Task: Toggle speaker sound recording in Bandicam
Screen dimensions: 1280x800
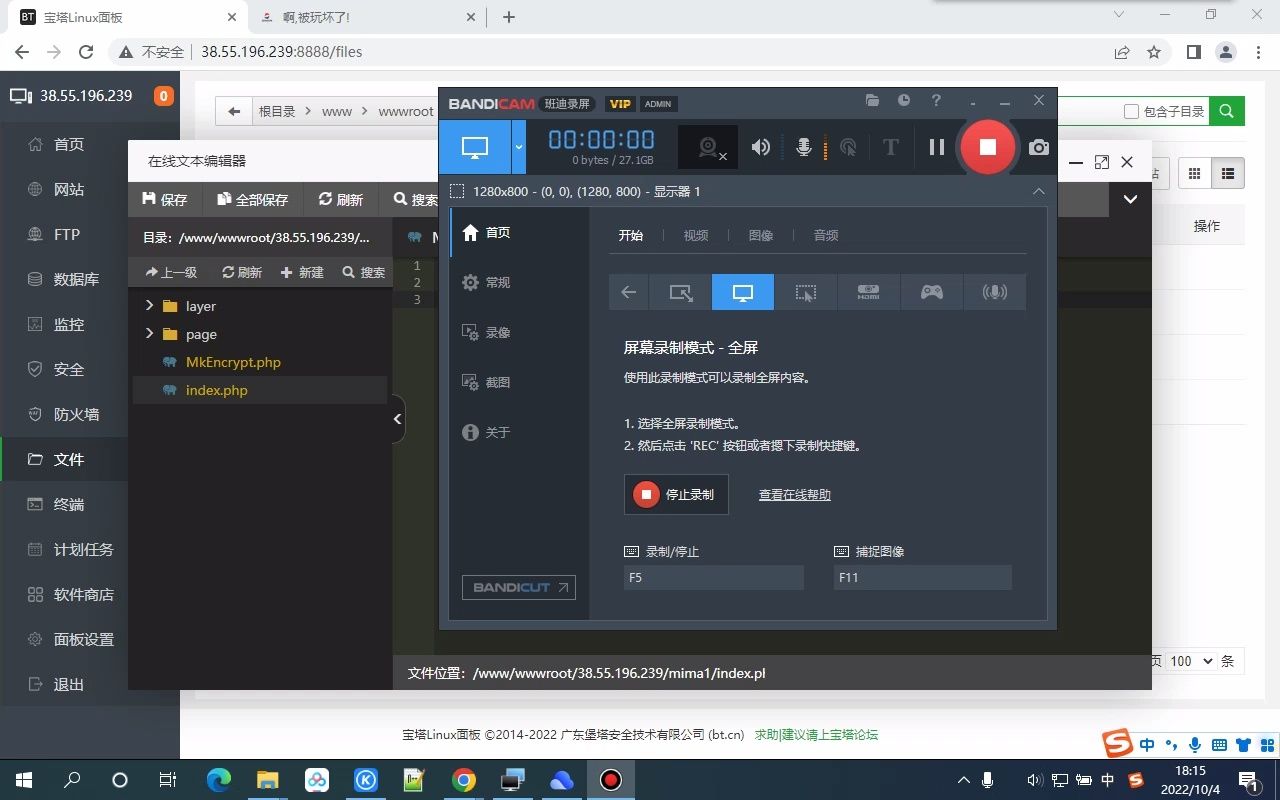Action: pos(761,147)
